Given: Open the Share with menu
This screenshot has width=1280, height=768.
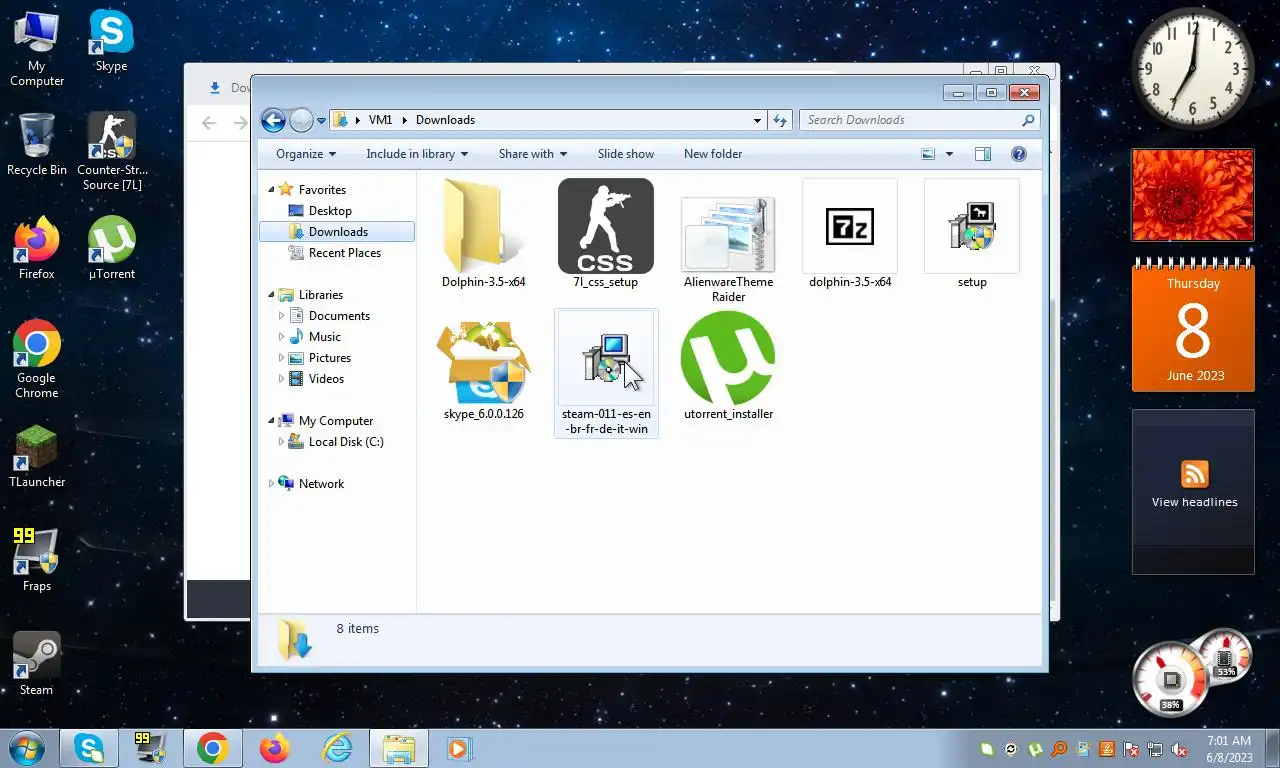Looking at the screenshot, I should (533, 154).
